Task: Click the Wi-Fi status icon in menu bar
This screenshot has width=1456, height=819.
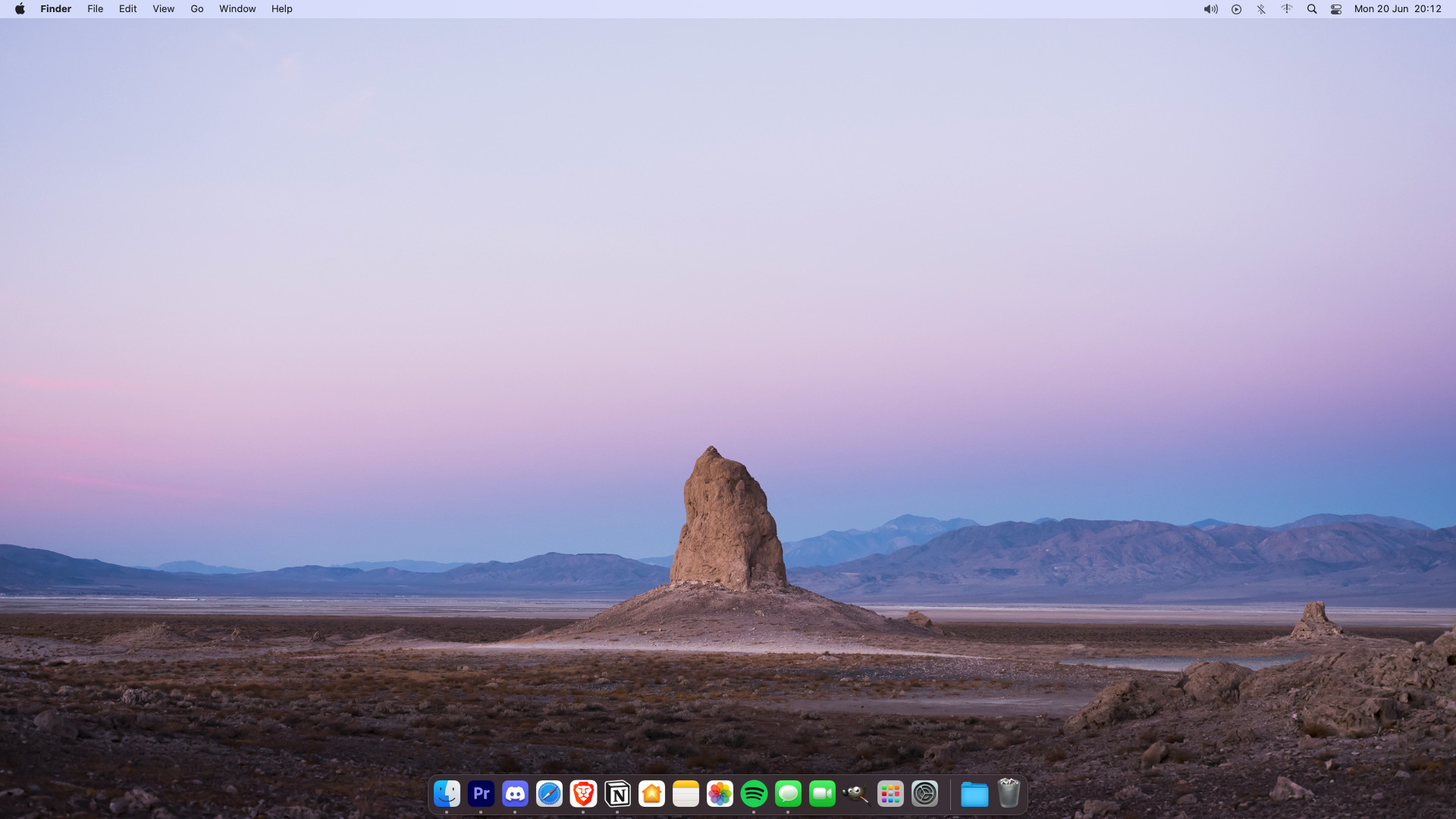Action: point(1287,9)
